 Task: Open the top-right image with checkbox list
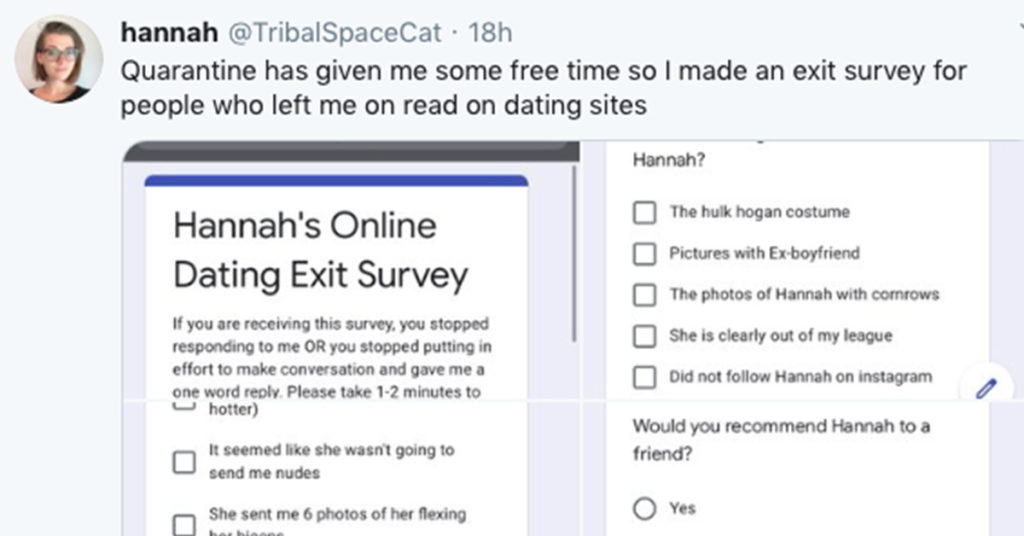[x=803, y=270]
